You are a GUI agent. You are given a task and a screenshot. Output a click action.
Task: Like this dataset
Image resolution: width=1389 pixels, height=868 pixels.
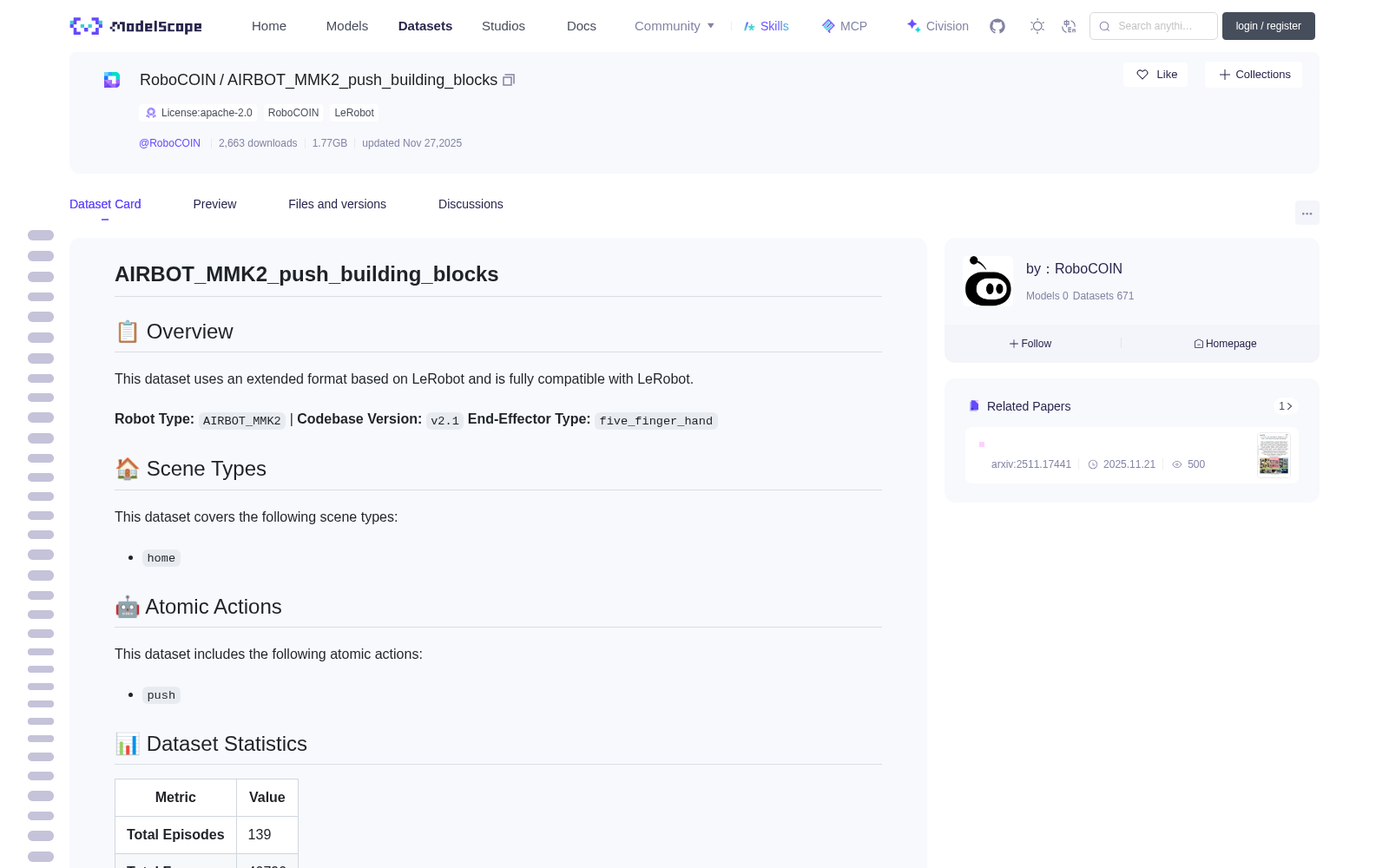click(1155, 75)
